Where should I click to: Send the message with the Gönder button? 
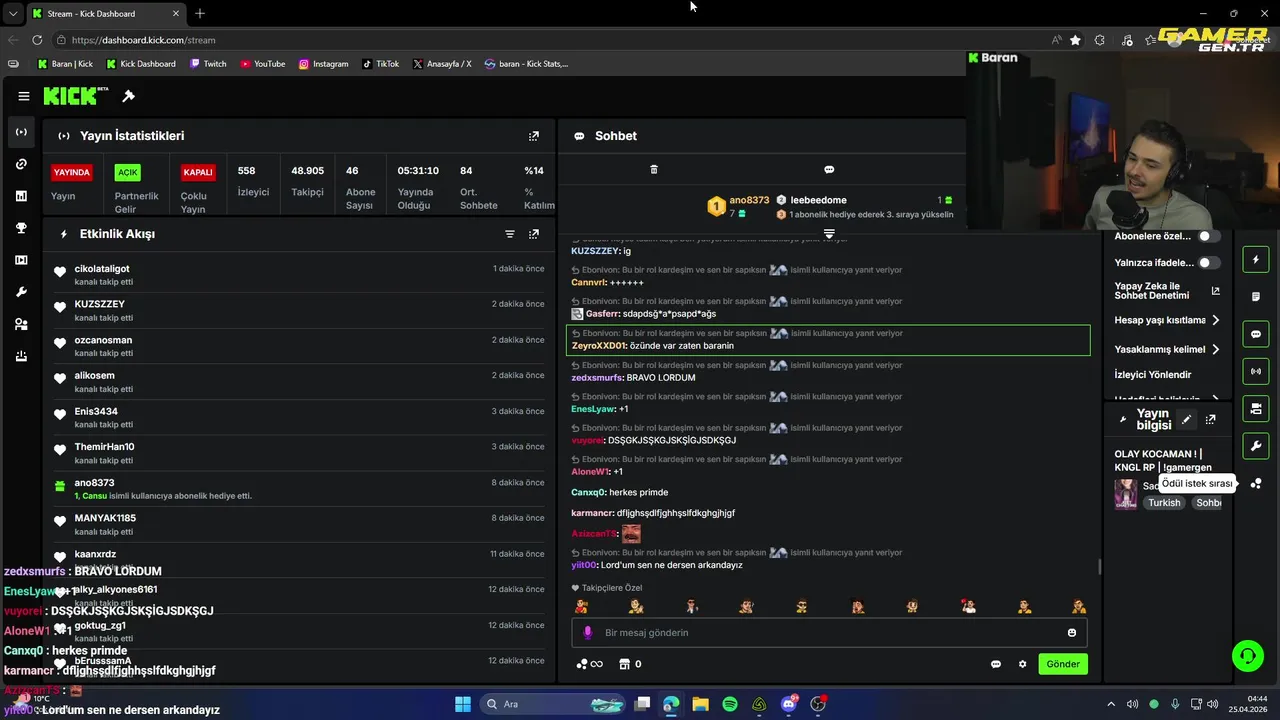(1062, 664)
